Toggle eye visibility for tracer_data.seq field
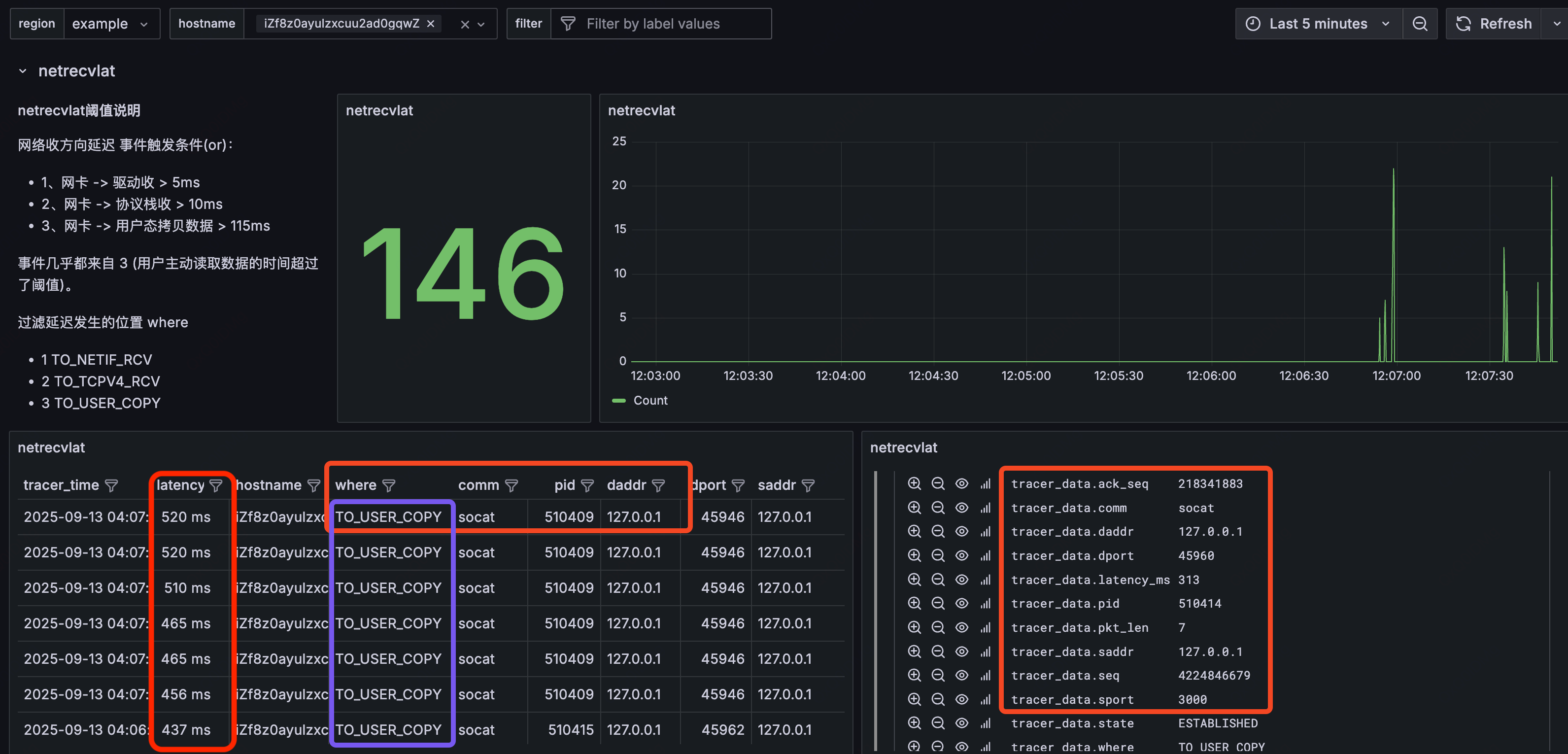 click(962, 676)
